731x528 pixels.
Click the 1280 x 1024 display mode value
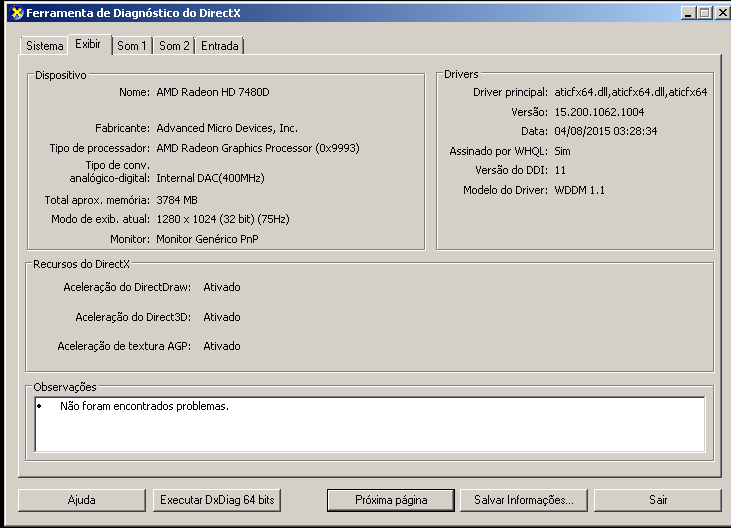point(223,219)
